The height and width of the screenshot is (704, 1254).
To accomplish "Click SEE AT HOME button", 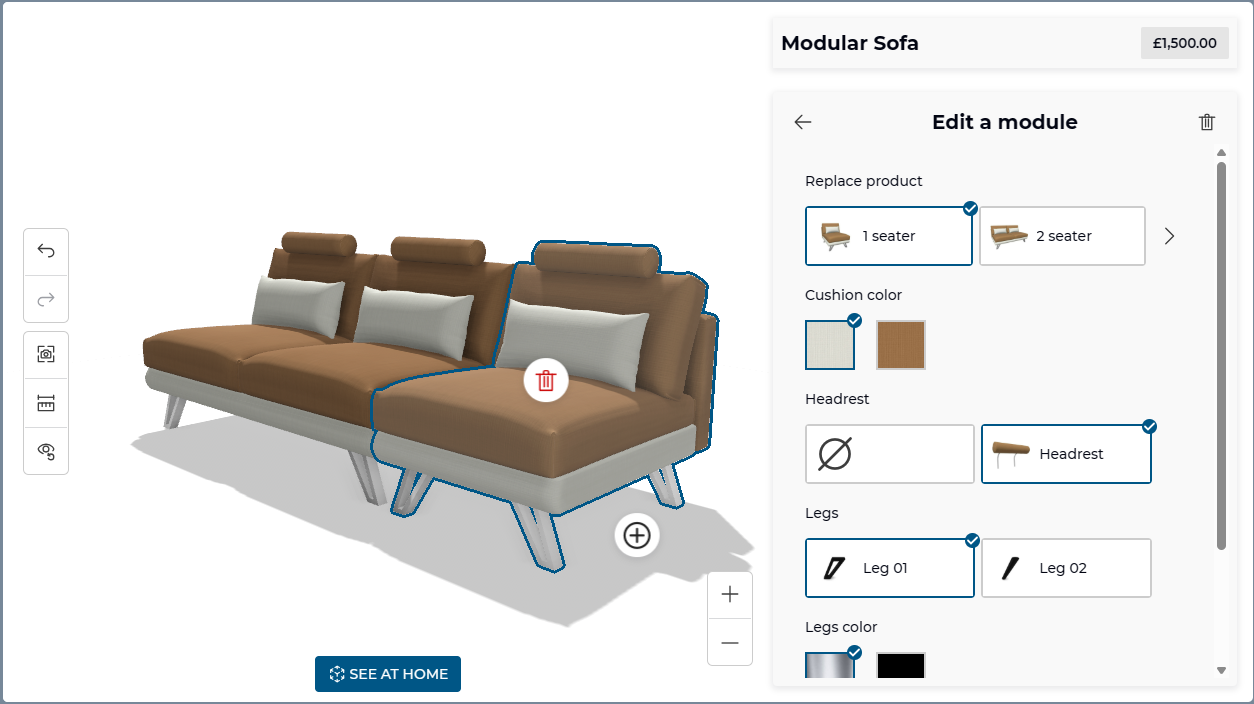I will [x=388, y=674].
